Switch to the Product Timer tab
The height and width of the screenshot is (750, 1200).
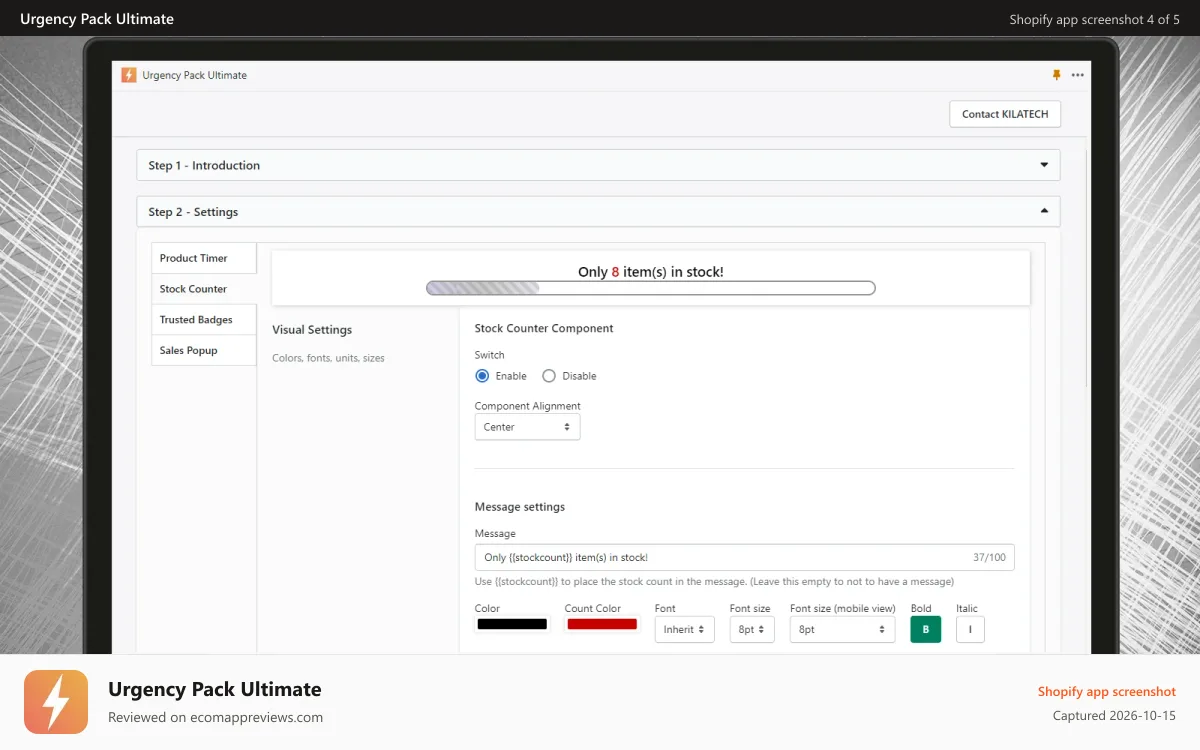[204, 258]
